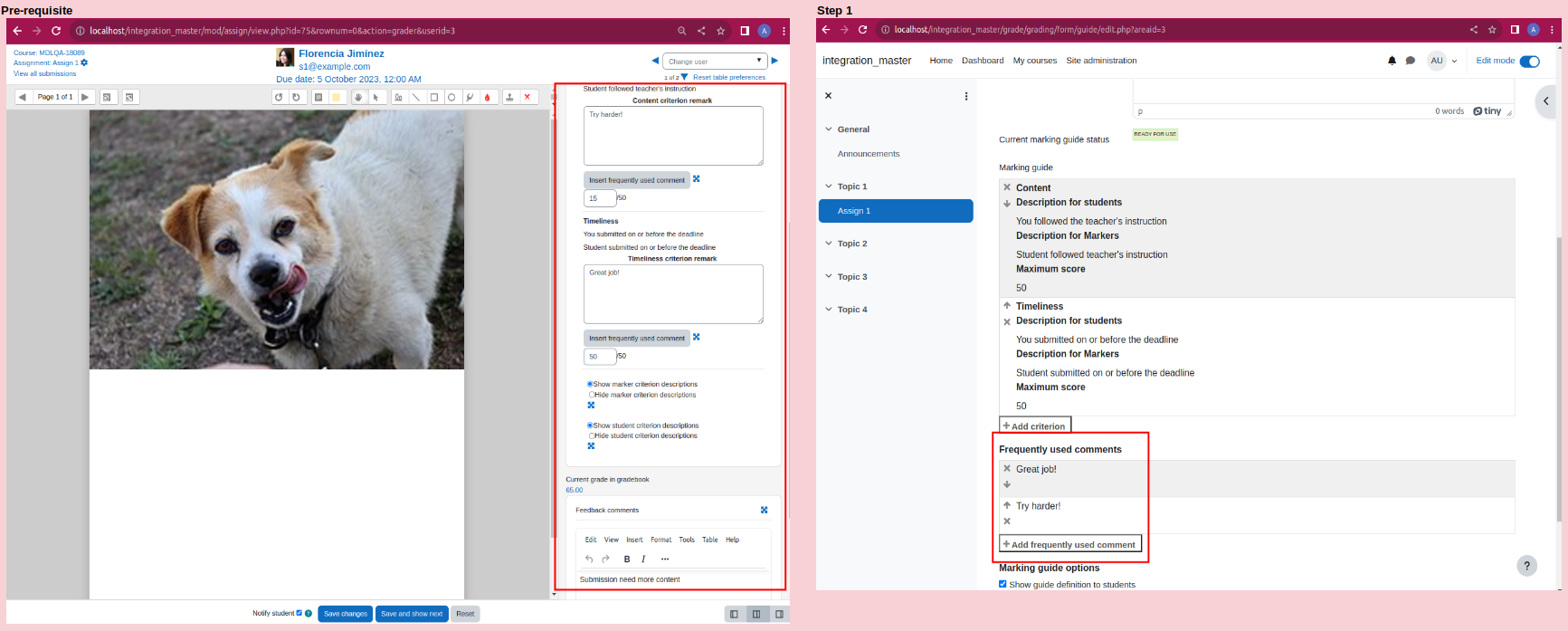Open the Home menu item
The width and height of the screenshot is (1568, 631).
tap(941, 61)
